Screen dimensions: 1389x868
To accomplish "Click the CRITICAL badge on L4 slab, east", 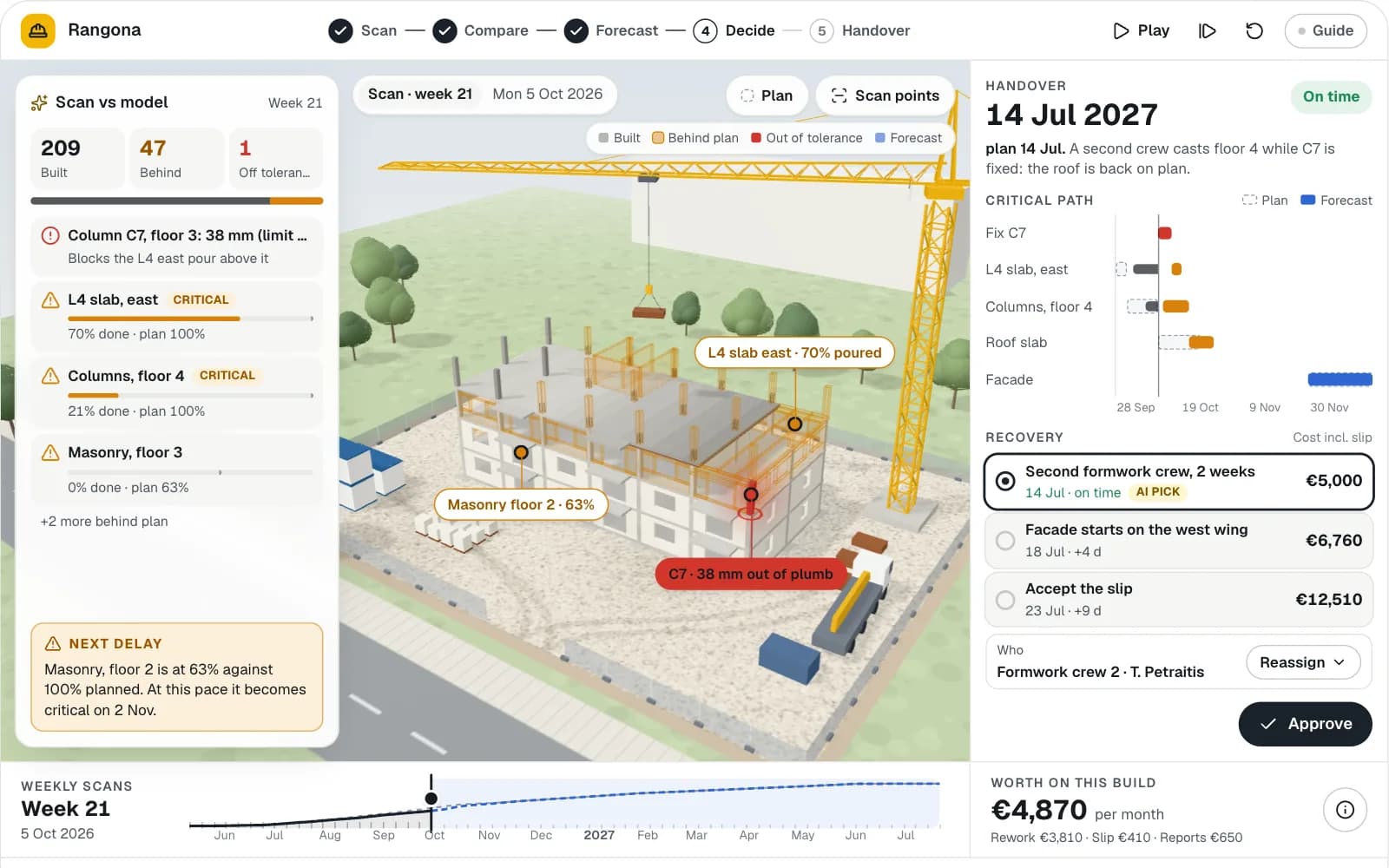I will tap(201, 299).
